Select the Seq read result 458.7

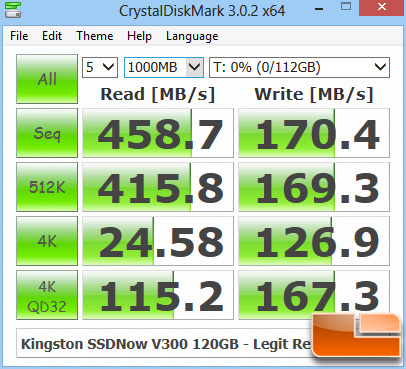pos(158,133)
